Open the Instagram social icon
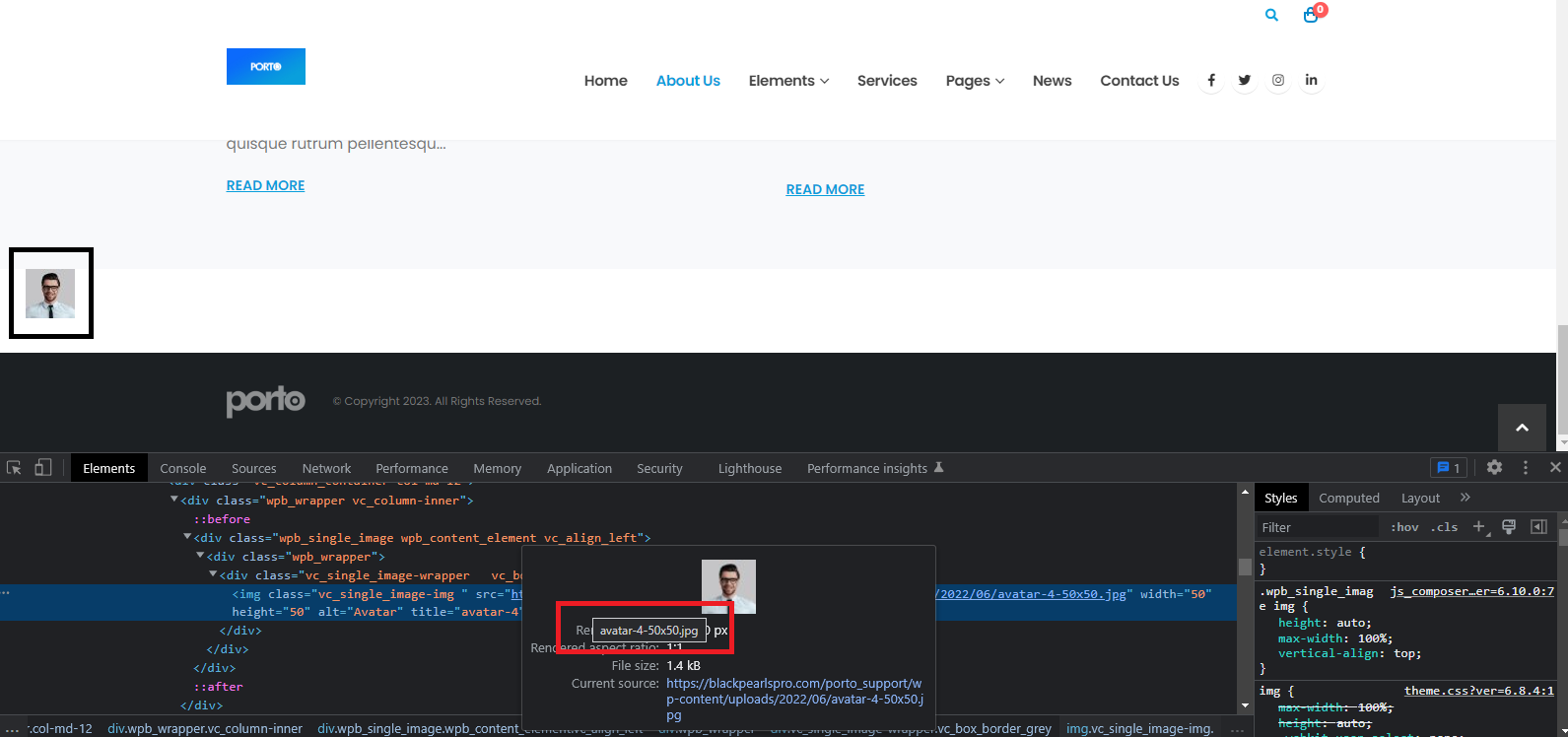Image resolution: width=1568 pixels, height=737 pixels. tap(1278, 81)
